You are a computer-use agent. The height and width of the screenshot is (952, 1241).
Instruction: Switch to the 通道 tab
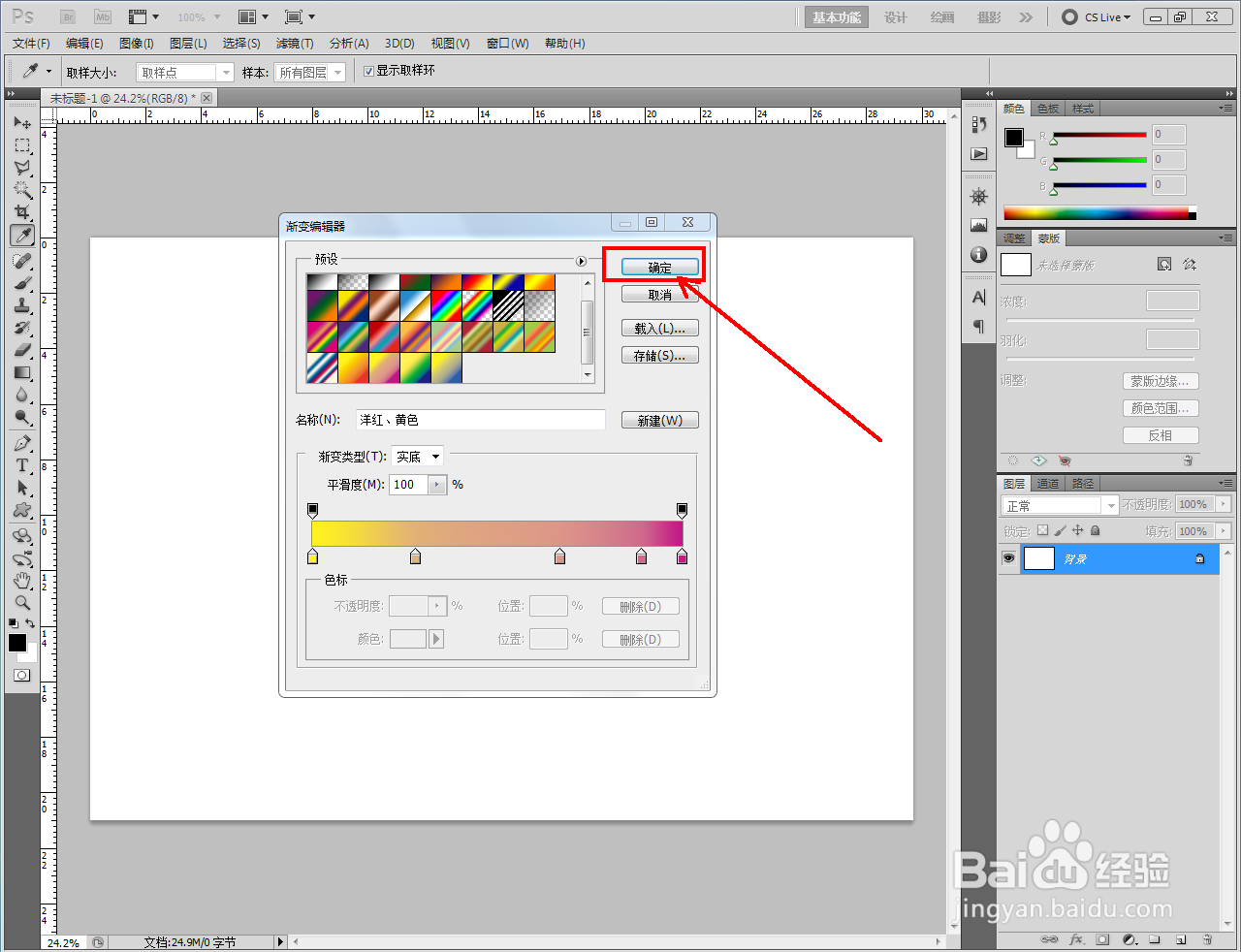pyautogui.click(x=1048, y=484)
